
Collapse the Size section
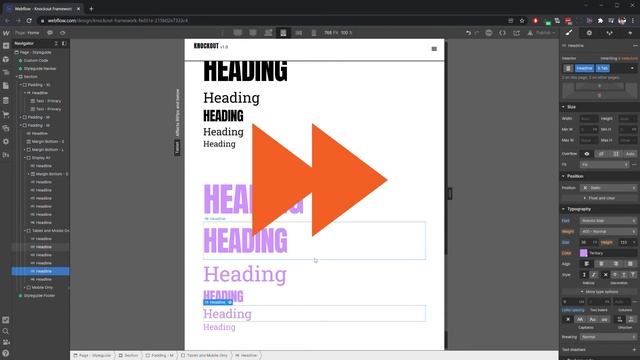pos(564,107)
